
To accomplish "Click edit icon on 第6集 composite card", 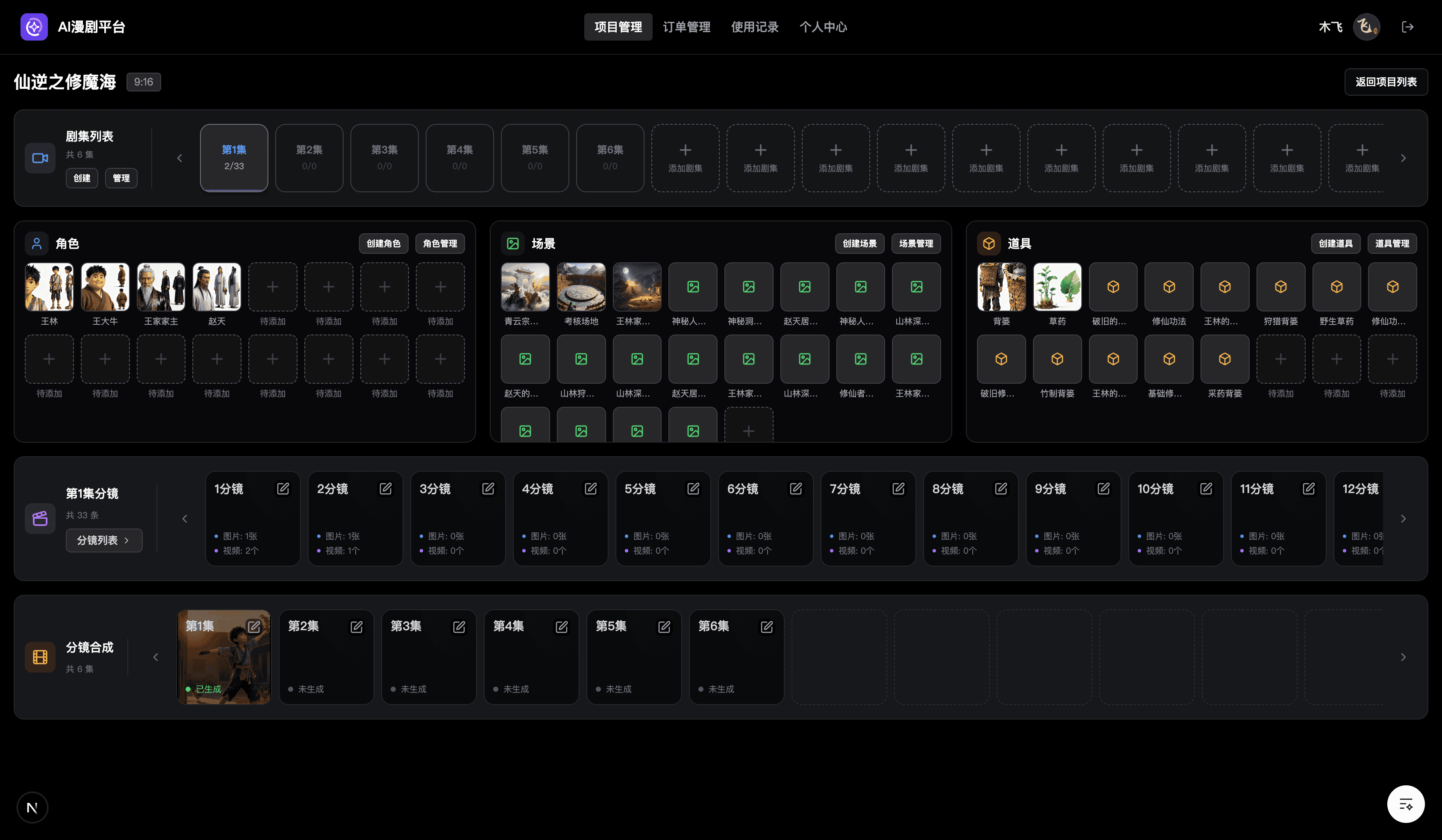I will (x=767, y=627).
